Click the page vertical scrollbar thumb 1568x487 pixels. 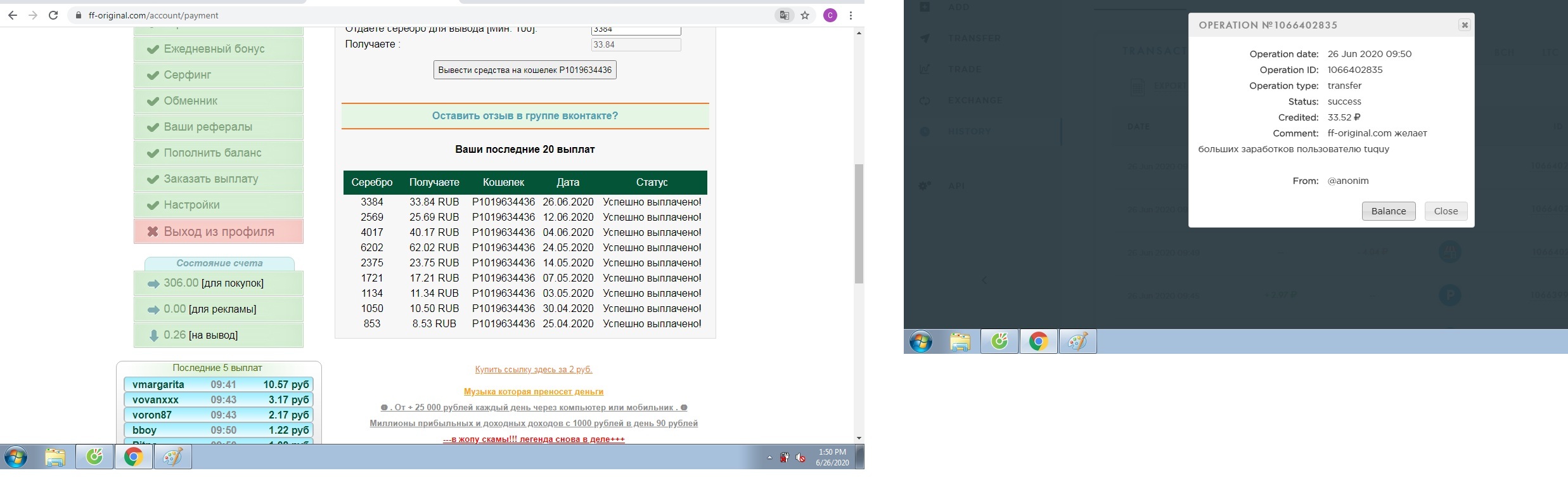coord(859,223)
